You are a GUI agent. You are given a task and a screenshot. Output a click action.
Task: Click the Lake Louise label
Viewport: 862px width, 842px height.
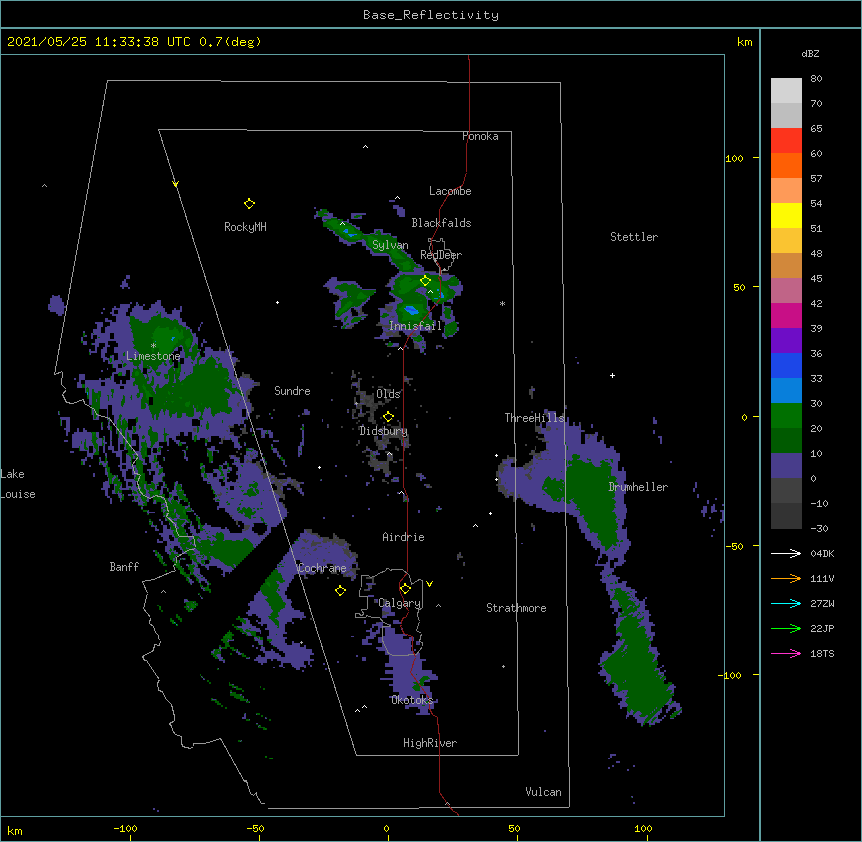pos(18,484)
